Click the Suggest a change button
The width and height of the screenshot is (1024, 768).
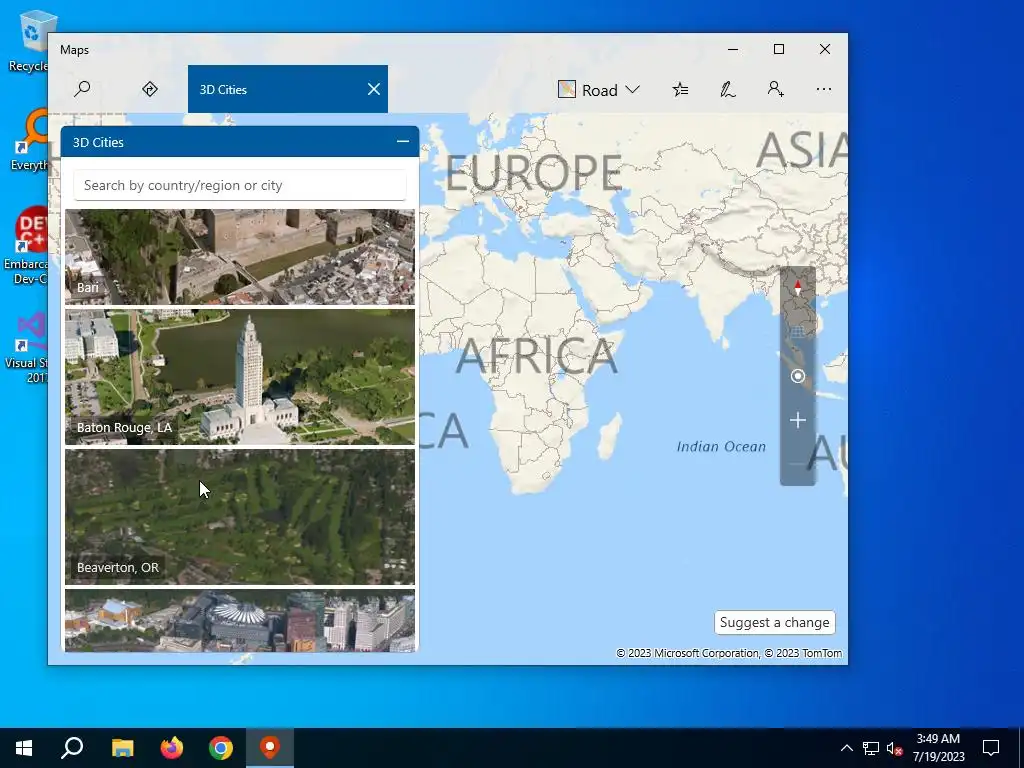pyautogui.click(x=775, y=622)
